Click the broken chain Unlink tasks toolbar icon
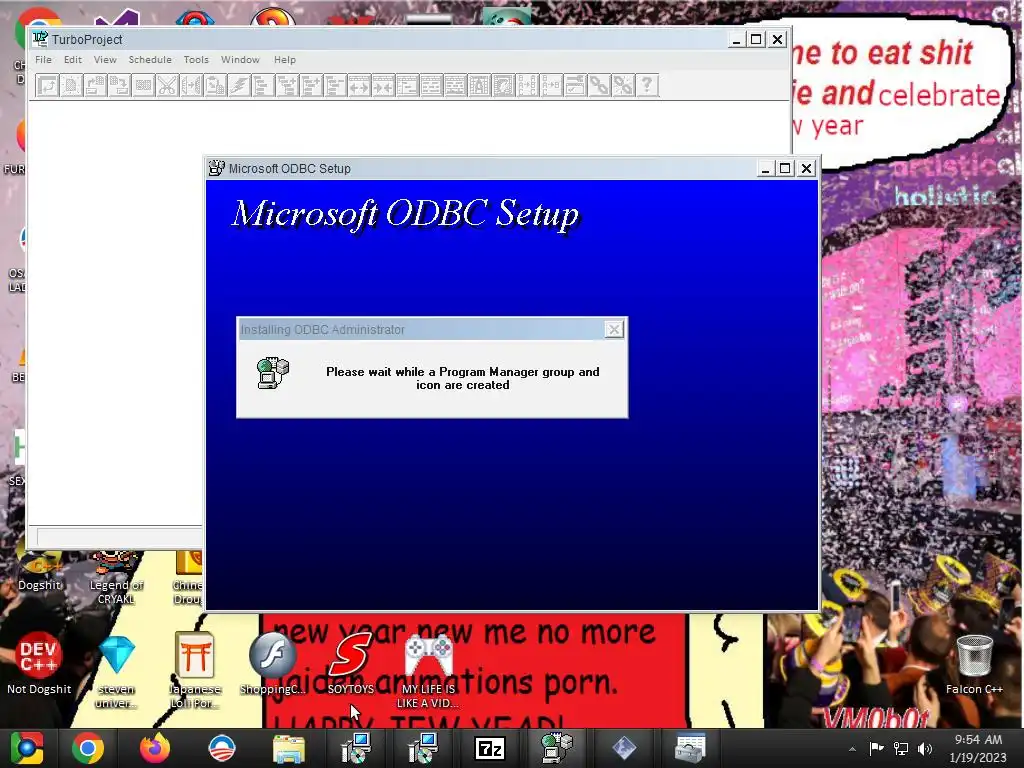The image size is (1024, 768). click(623, 86)
